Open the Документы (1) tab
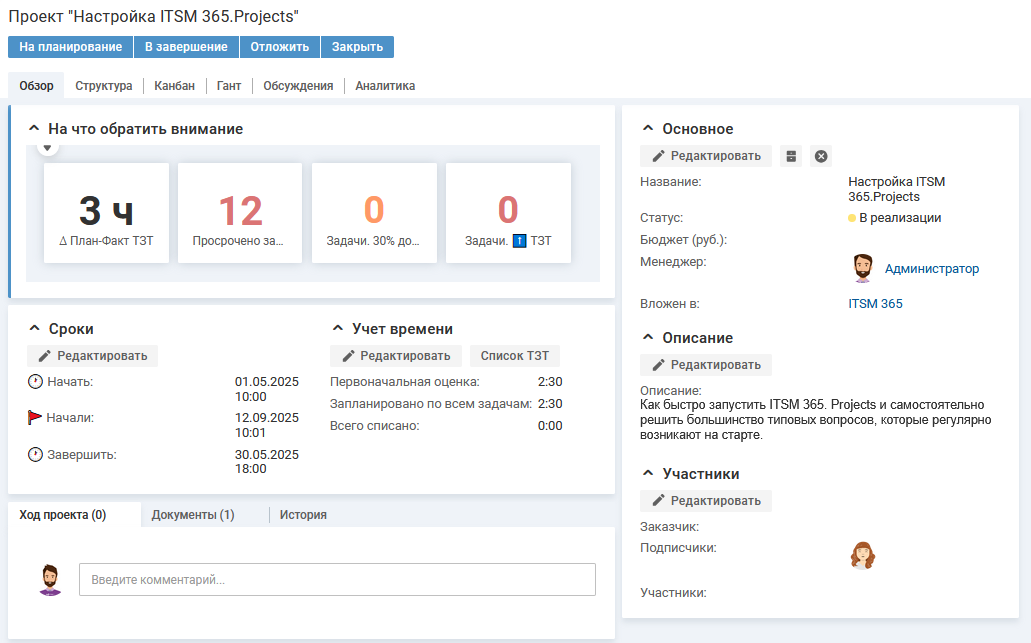 pos(193,515)
